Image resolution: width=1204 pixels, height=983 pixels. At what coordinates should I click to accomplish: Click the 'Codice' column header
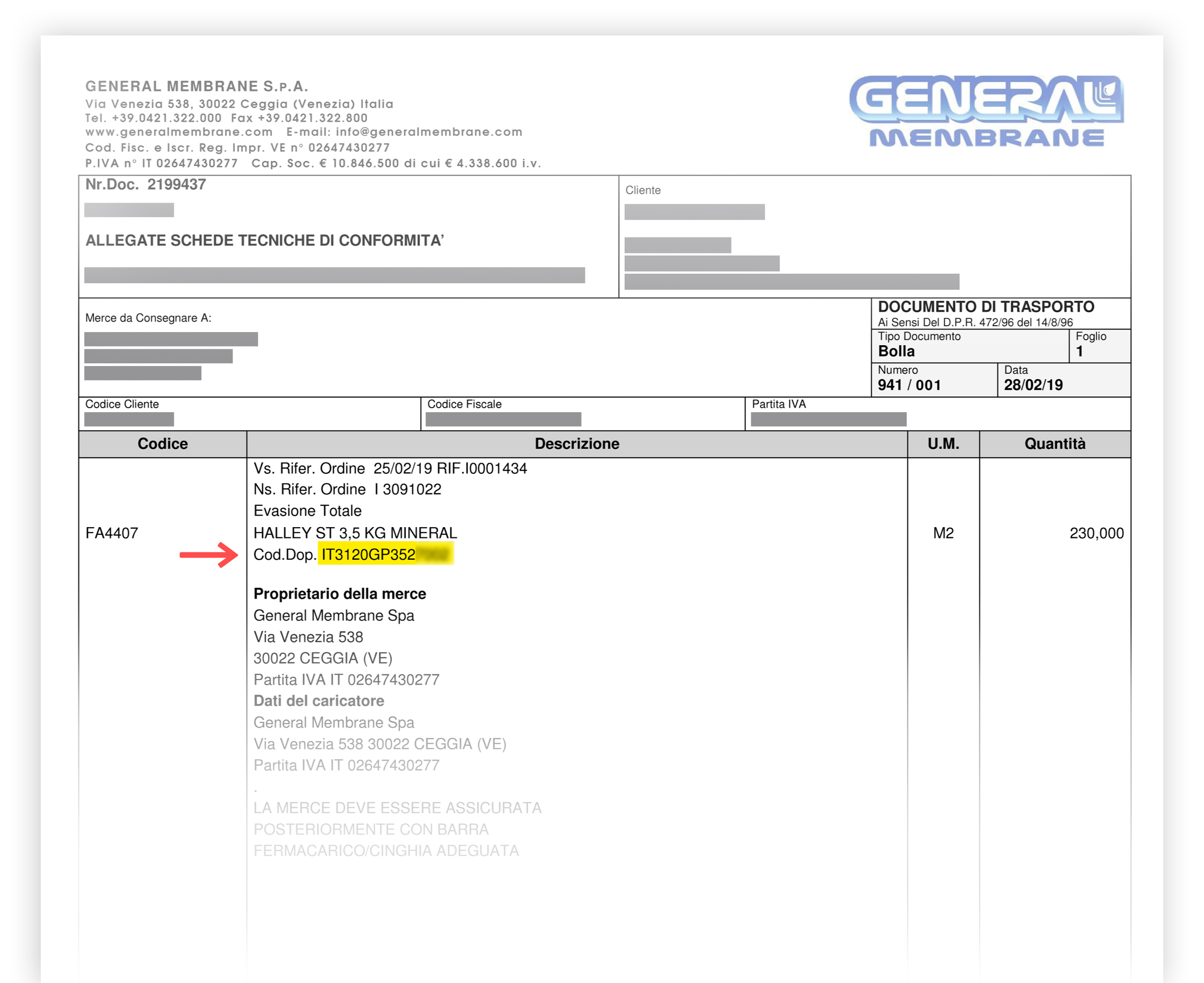[163, 443]
